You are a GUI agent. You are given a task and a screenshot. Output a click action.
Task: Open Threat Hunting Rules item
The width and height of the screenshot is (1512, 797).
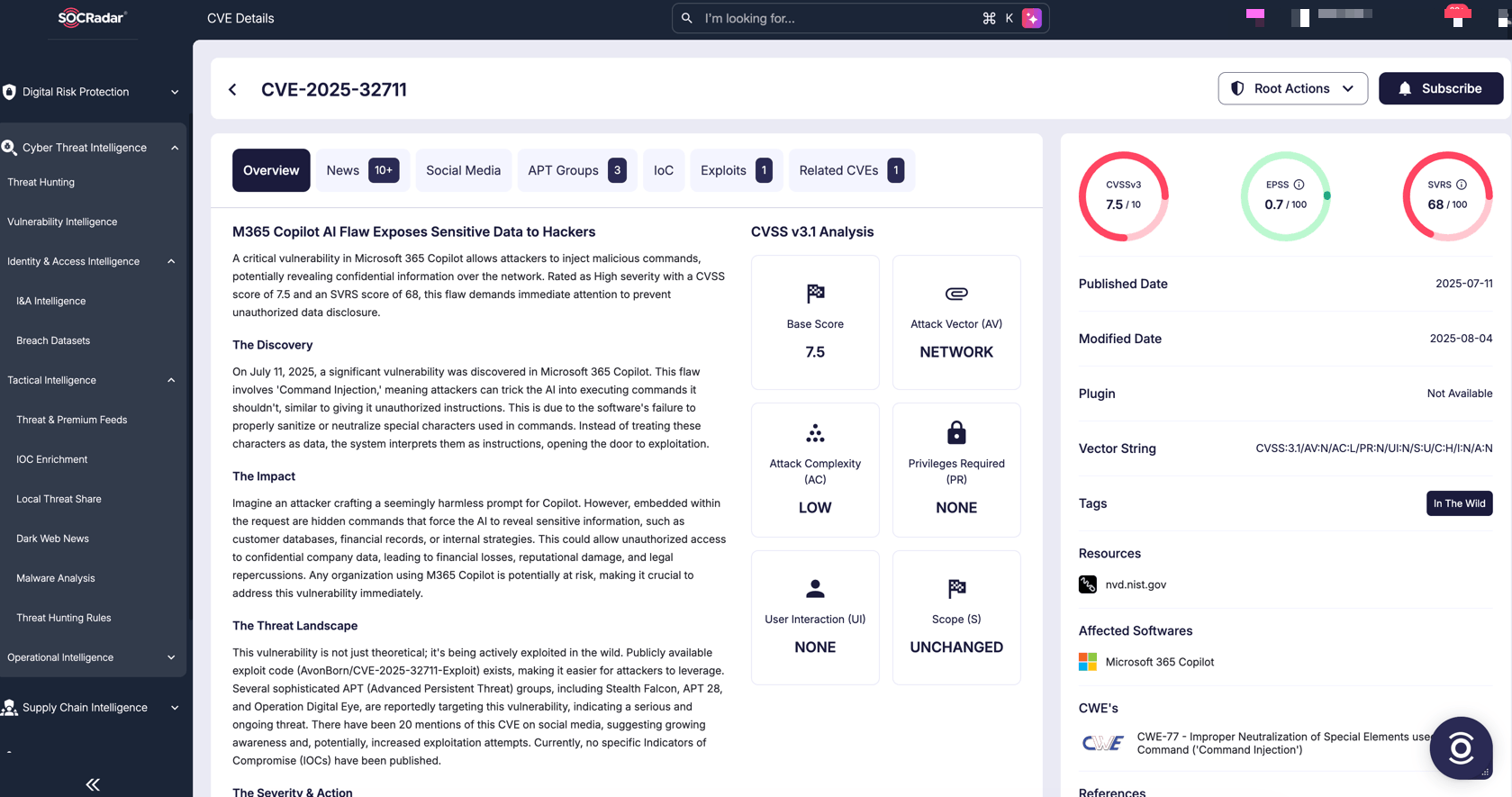tap(64, 618)
